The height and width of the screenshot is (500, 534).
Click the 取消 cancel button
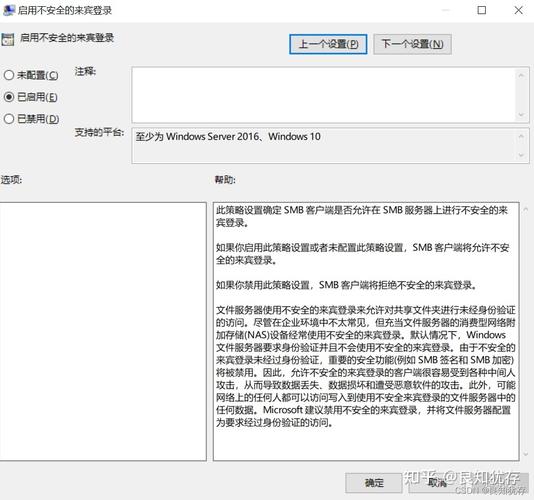click(437, 483)
